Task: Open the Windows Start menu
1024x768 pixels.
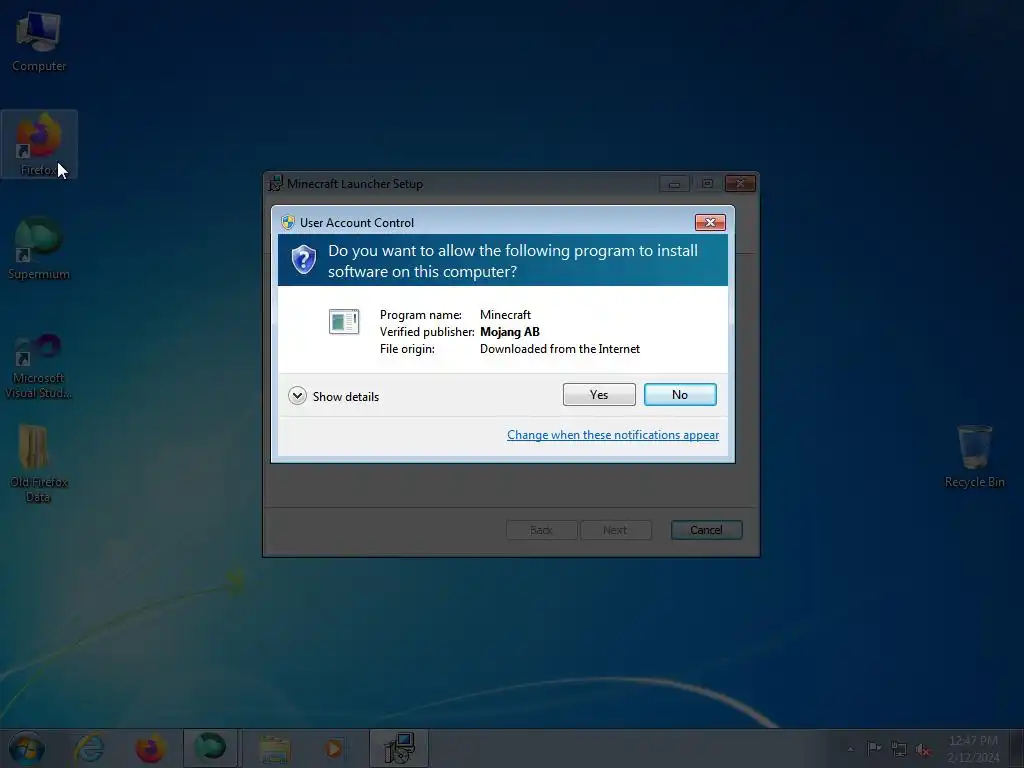Action: pos(27,748)
